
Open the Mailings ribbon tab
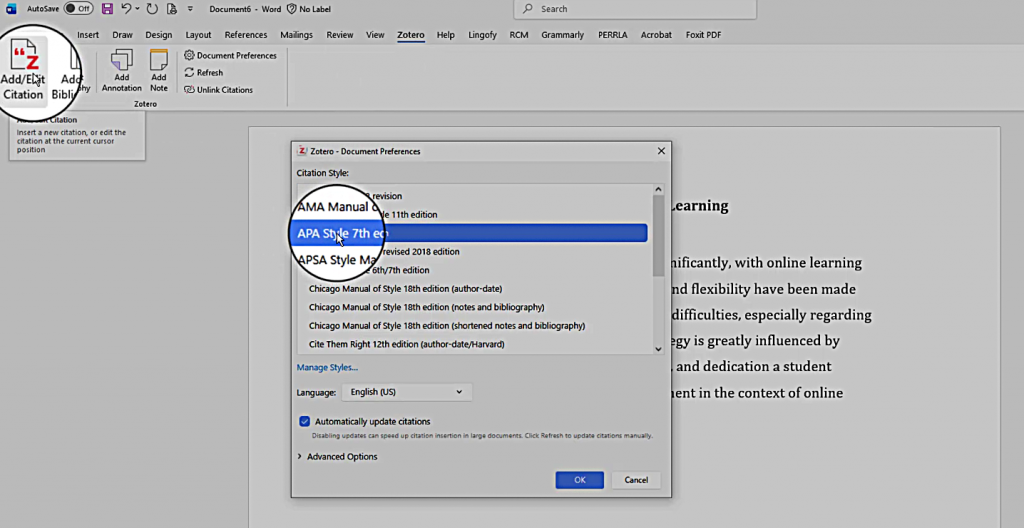[296, 35]
